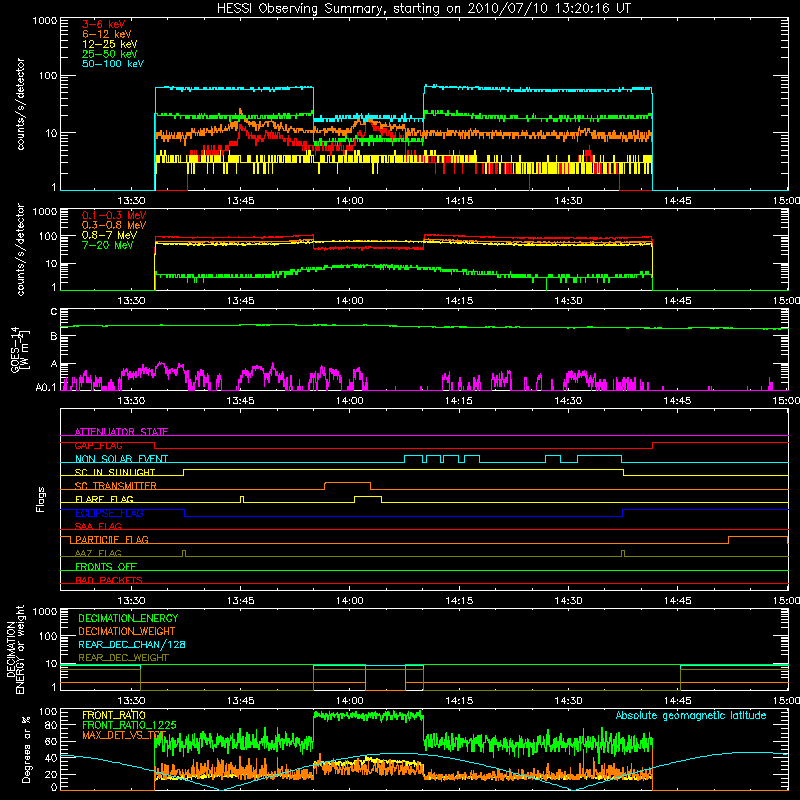Click counts/s/detector axis title of keV panel
This screenshot has width=800, height=800.
[20, 104]
